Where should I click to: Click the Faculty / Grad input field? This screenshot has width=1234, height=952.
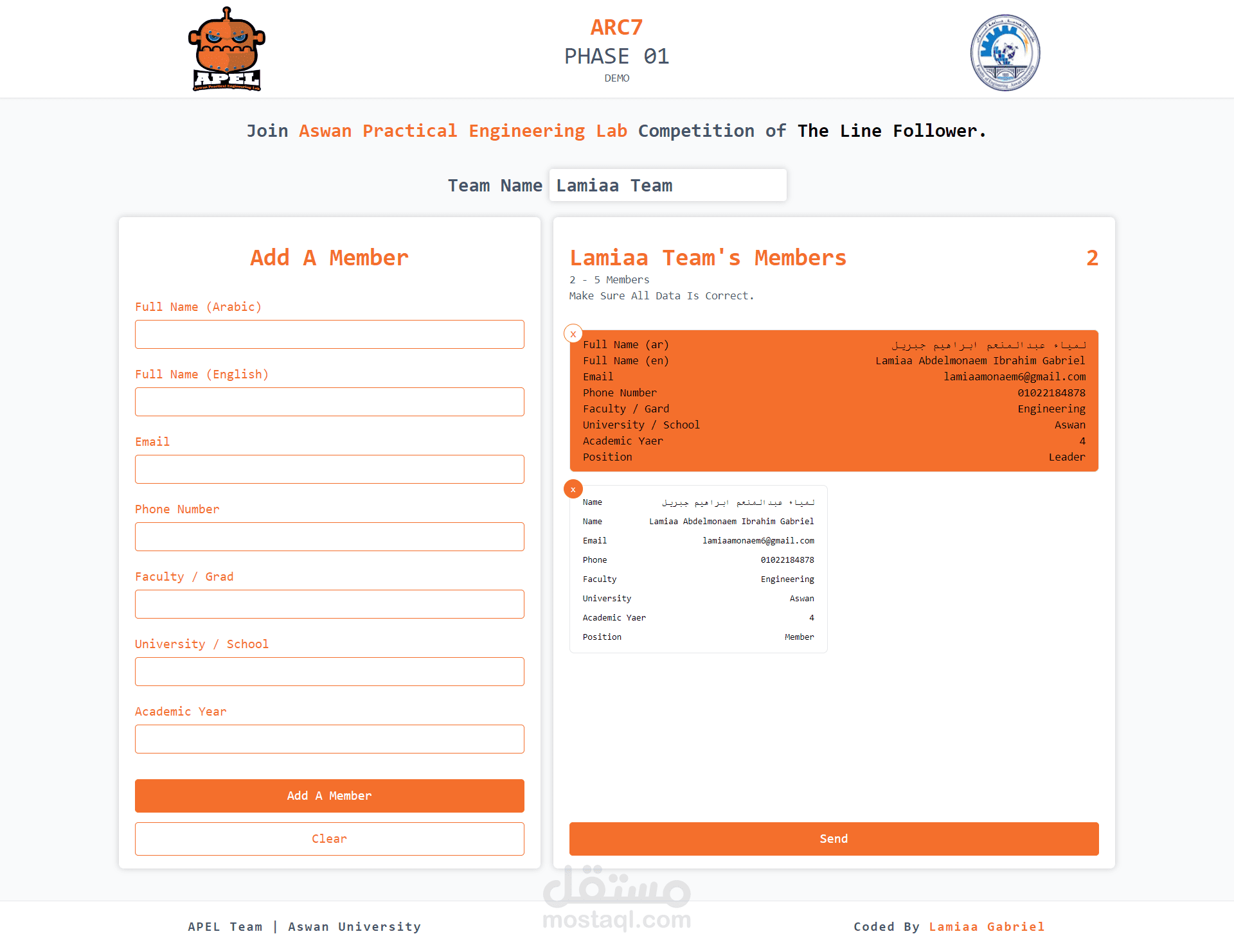pyautogui.click(x=329, y=603)
